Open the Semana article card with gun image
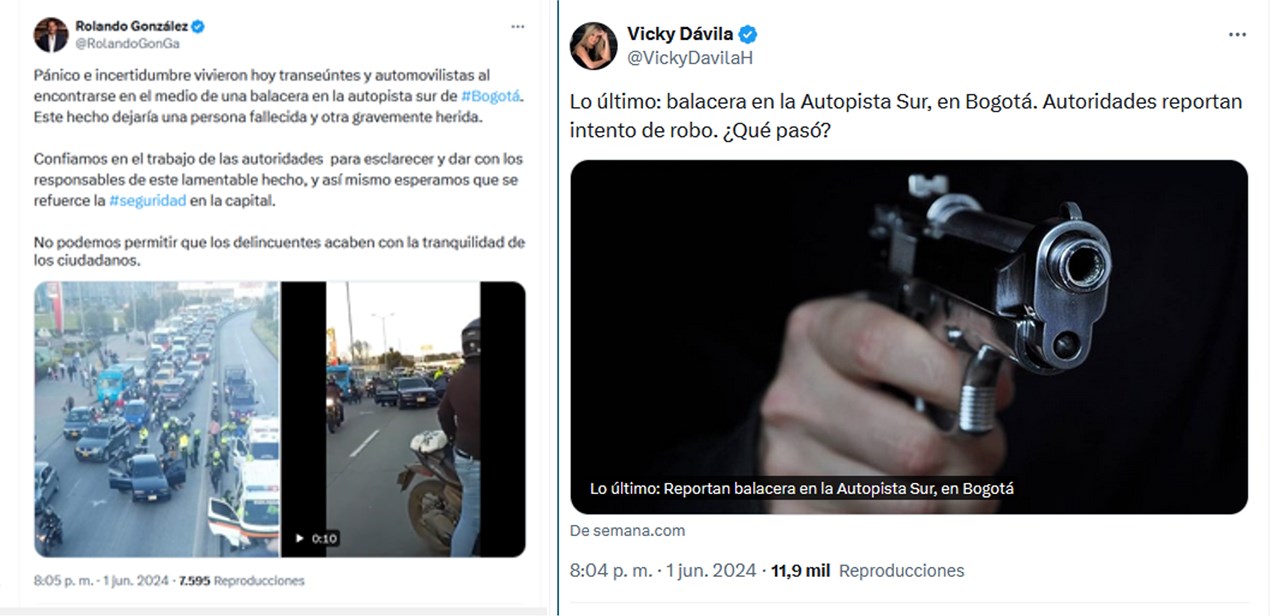This screenshot has width=1280, height=616. (909, 337)
